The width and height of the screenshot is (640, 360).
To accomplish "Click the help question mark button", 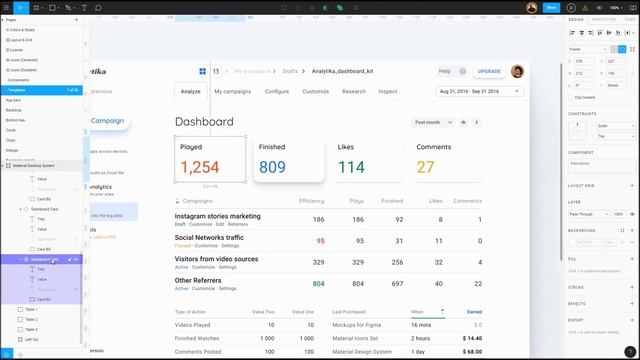I will coord(630,351).
